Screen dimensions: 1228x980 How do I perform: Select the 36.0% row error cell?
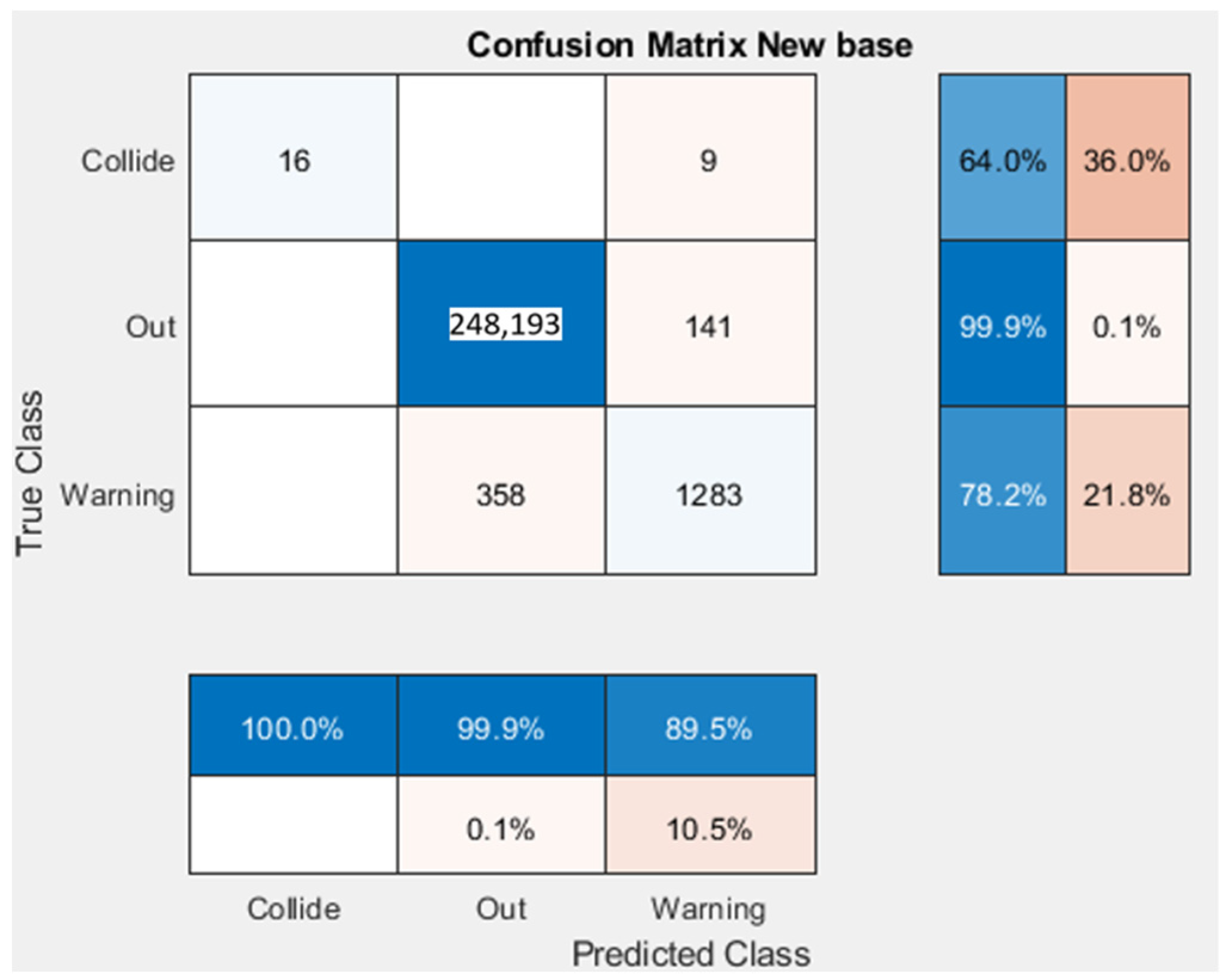click(1128, 158)
